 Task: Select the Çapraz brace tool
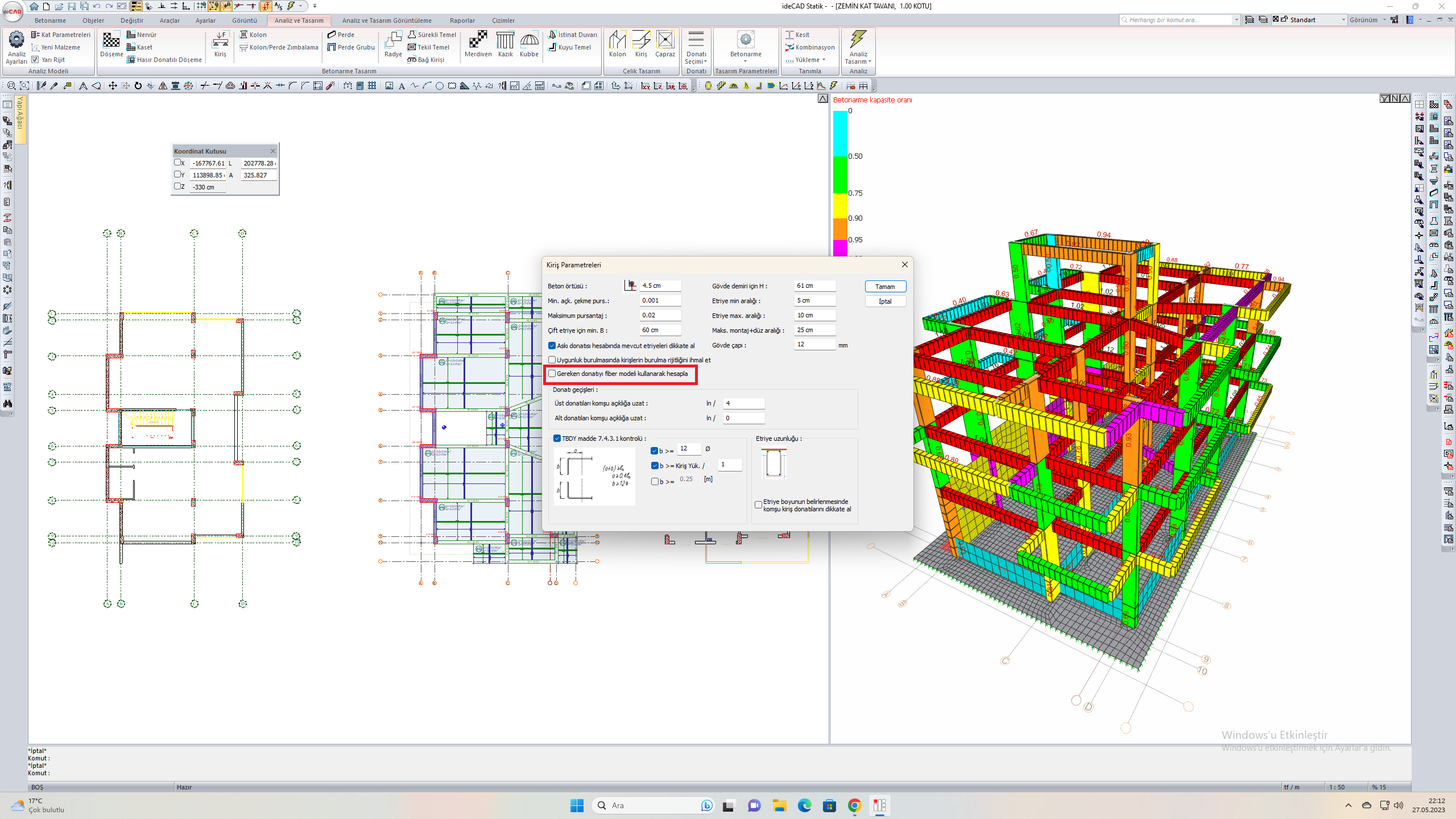[665, 44]
